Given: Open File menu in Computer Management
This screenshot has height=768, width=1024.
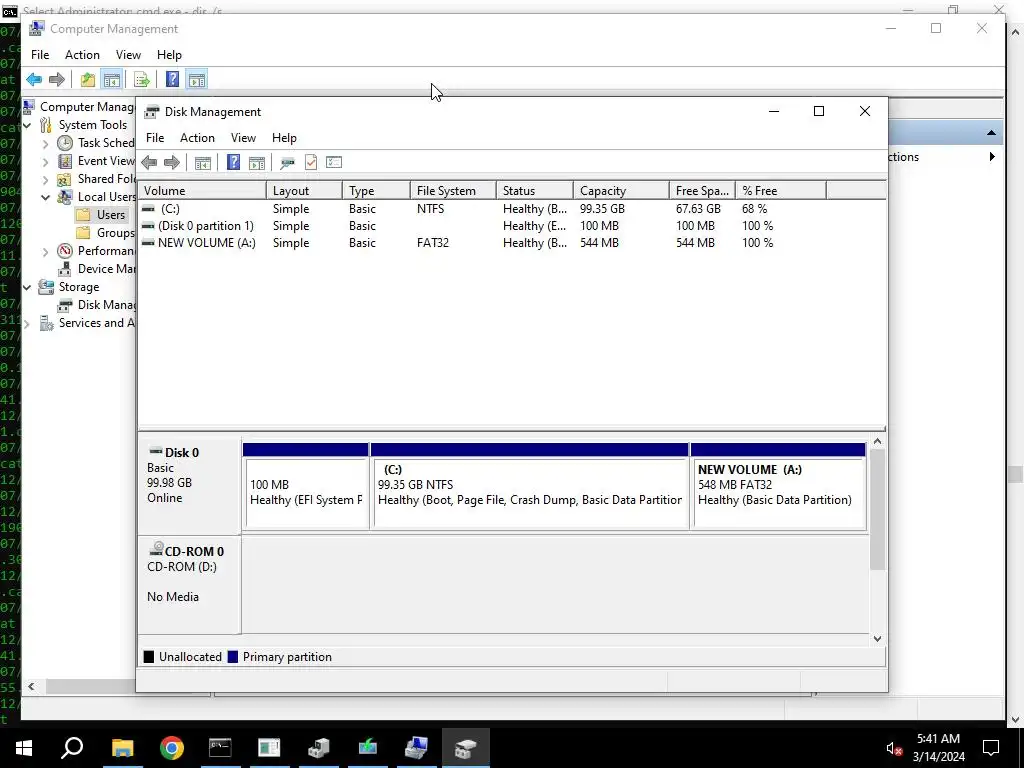Looking at the screenshot, I should (x=40, y=55).
